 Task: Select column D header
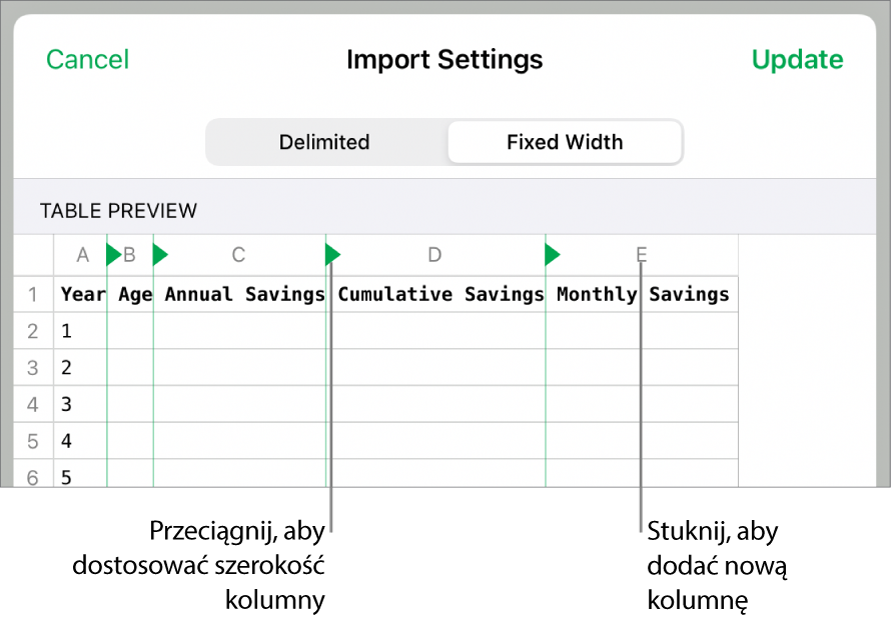tap(434, 255)
